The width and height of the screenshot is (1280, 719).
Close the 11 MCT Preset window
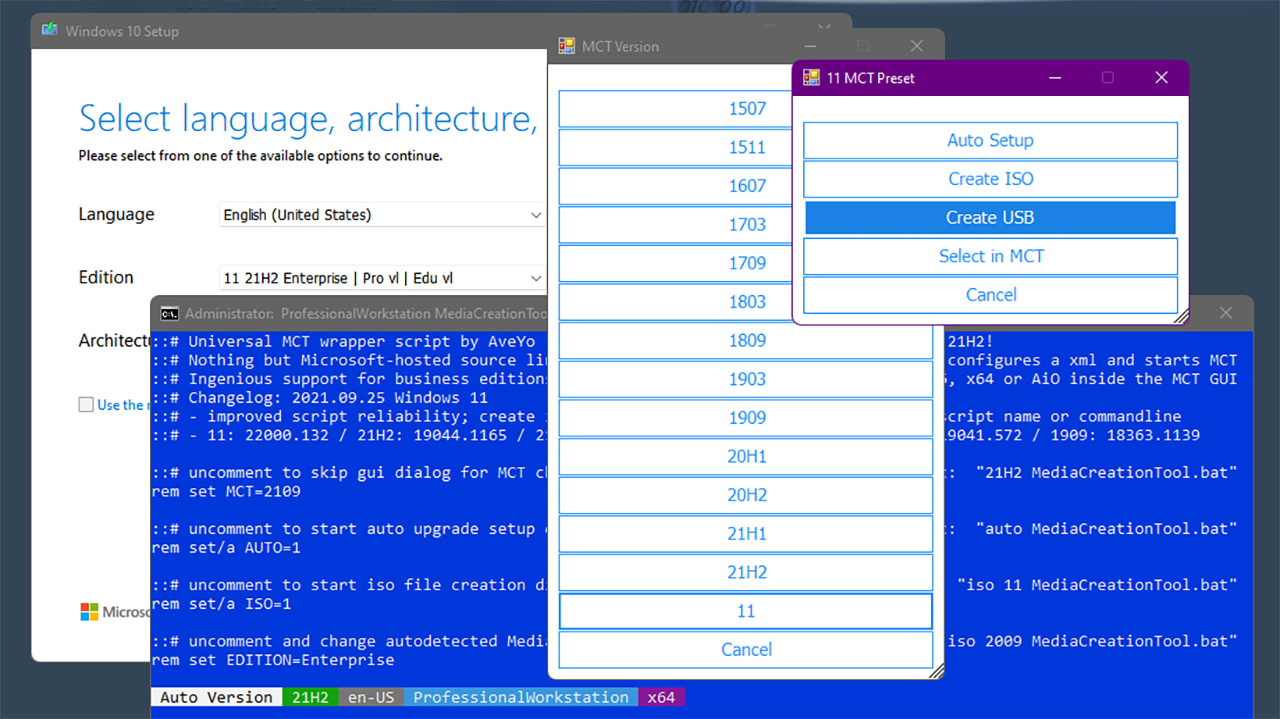[1161, 78]
